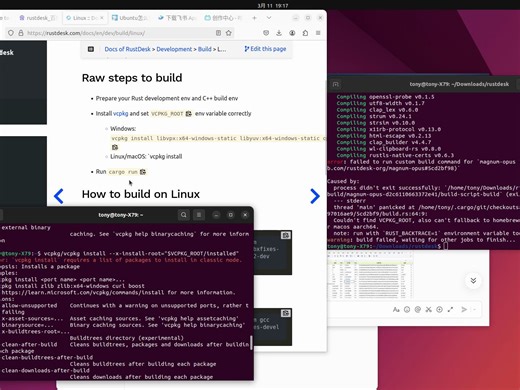Open new tab in rustdesk terminal

[336, 84]
